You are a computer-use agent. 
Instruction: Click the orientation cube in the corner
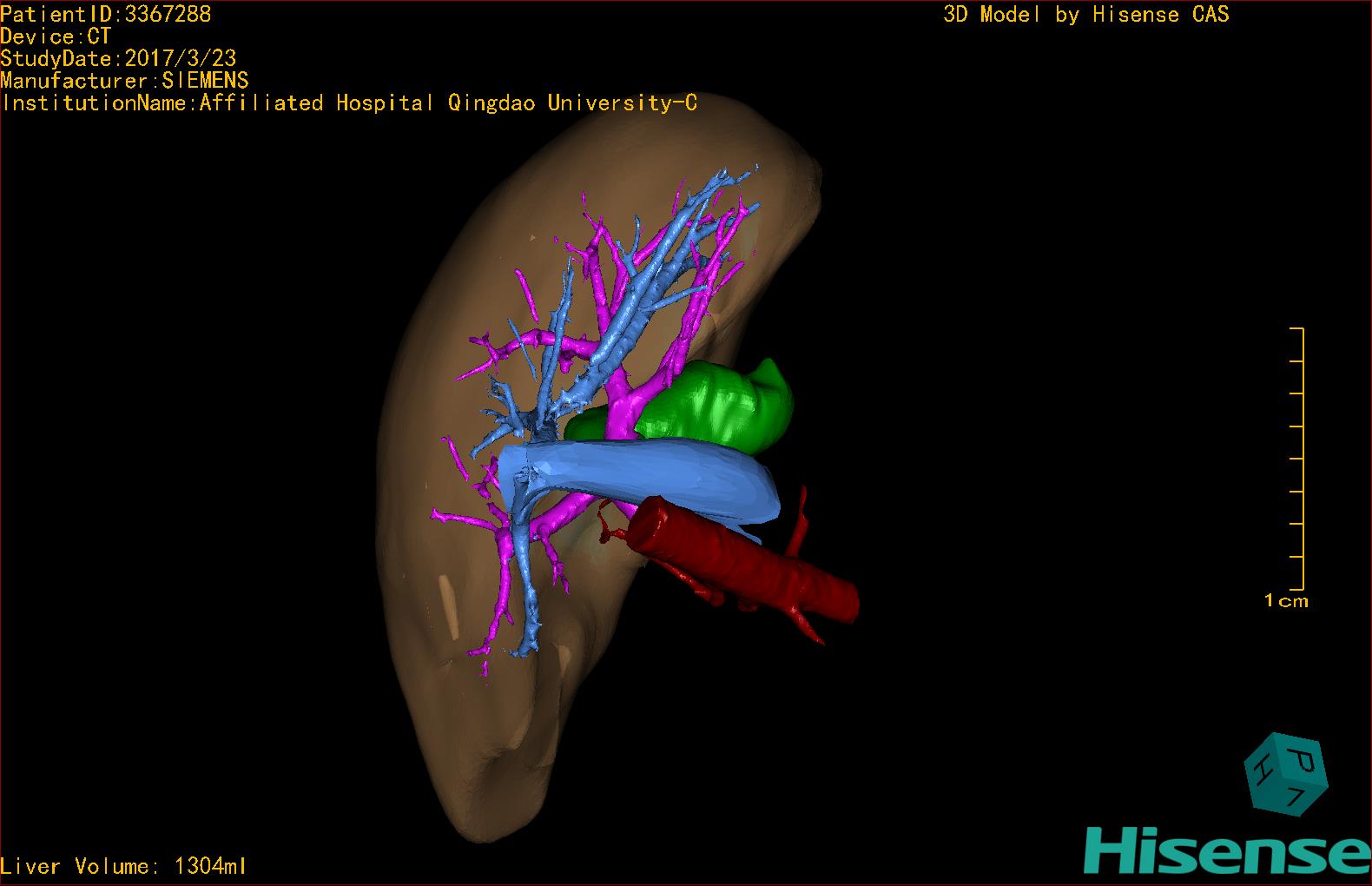click(x=1286, y=774)
